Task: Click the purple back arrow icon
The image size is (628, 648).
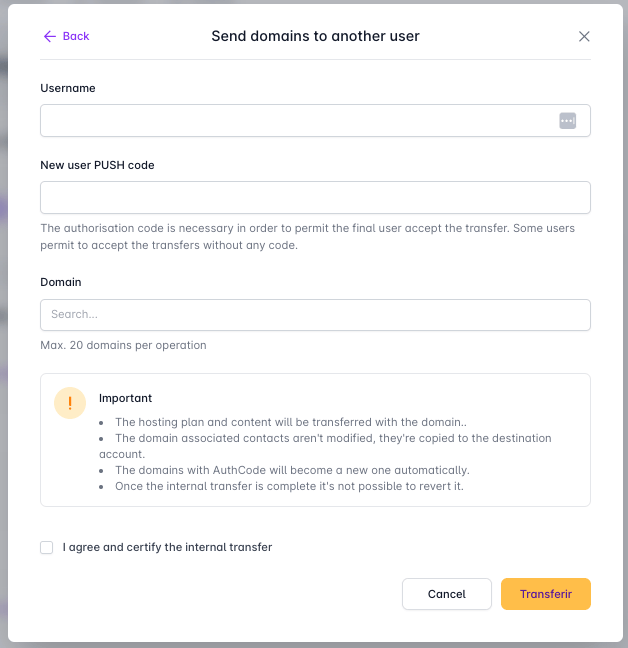Action: click(50, 36)
